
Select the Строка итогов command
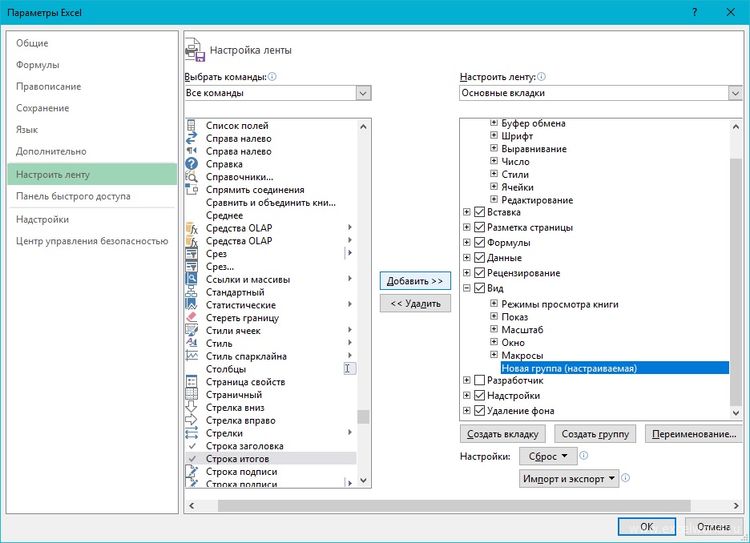[271, 459]
